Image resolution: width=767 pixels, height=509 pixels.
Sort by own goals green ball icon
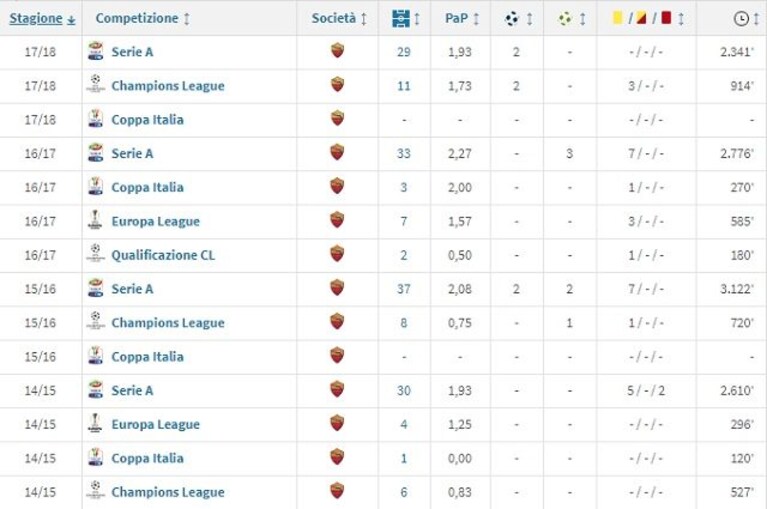(x=564, y=19)
